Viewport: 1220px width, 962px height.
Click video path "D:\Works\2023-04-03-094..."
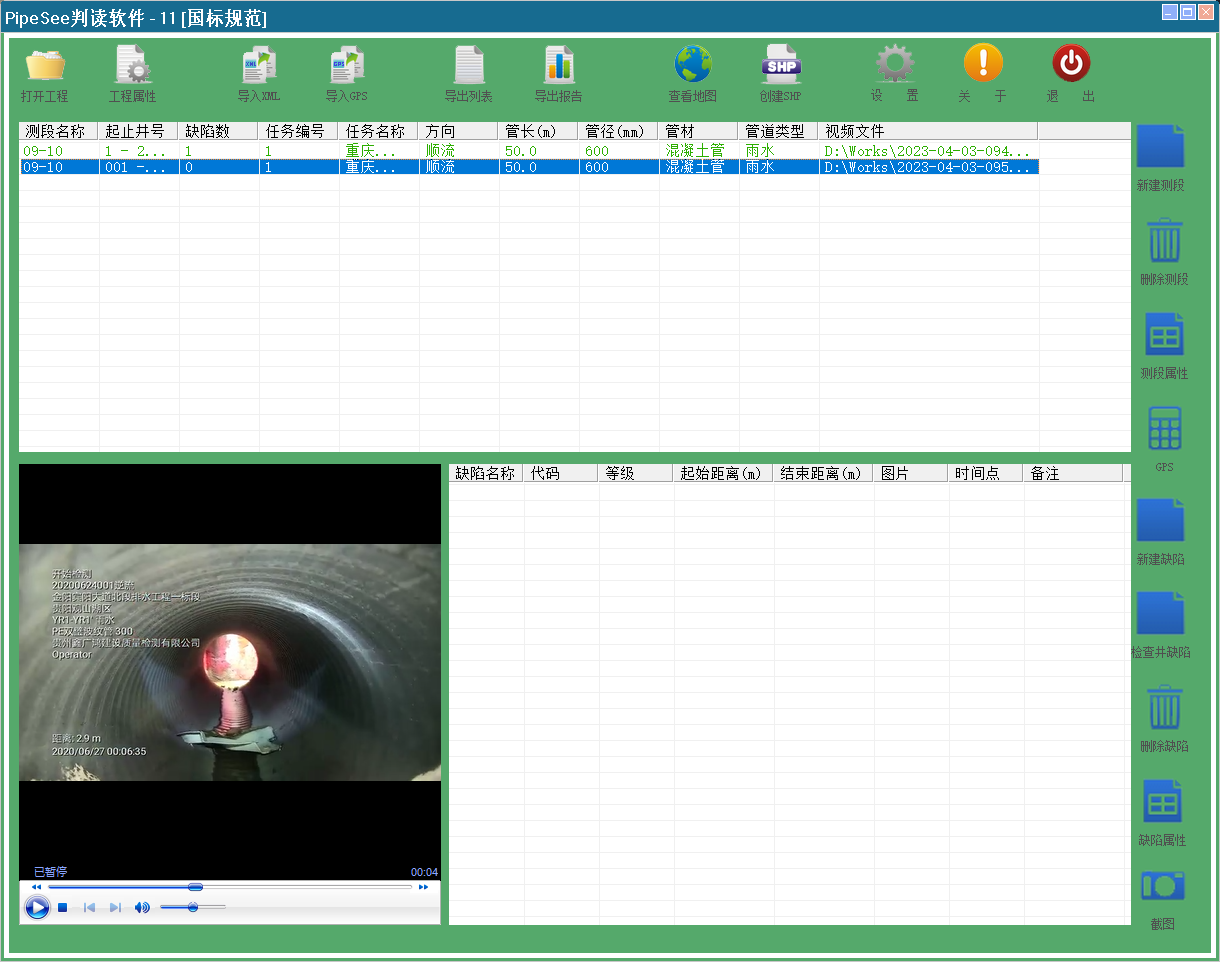coord(927,151)
